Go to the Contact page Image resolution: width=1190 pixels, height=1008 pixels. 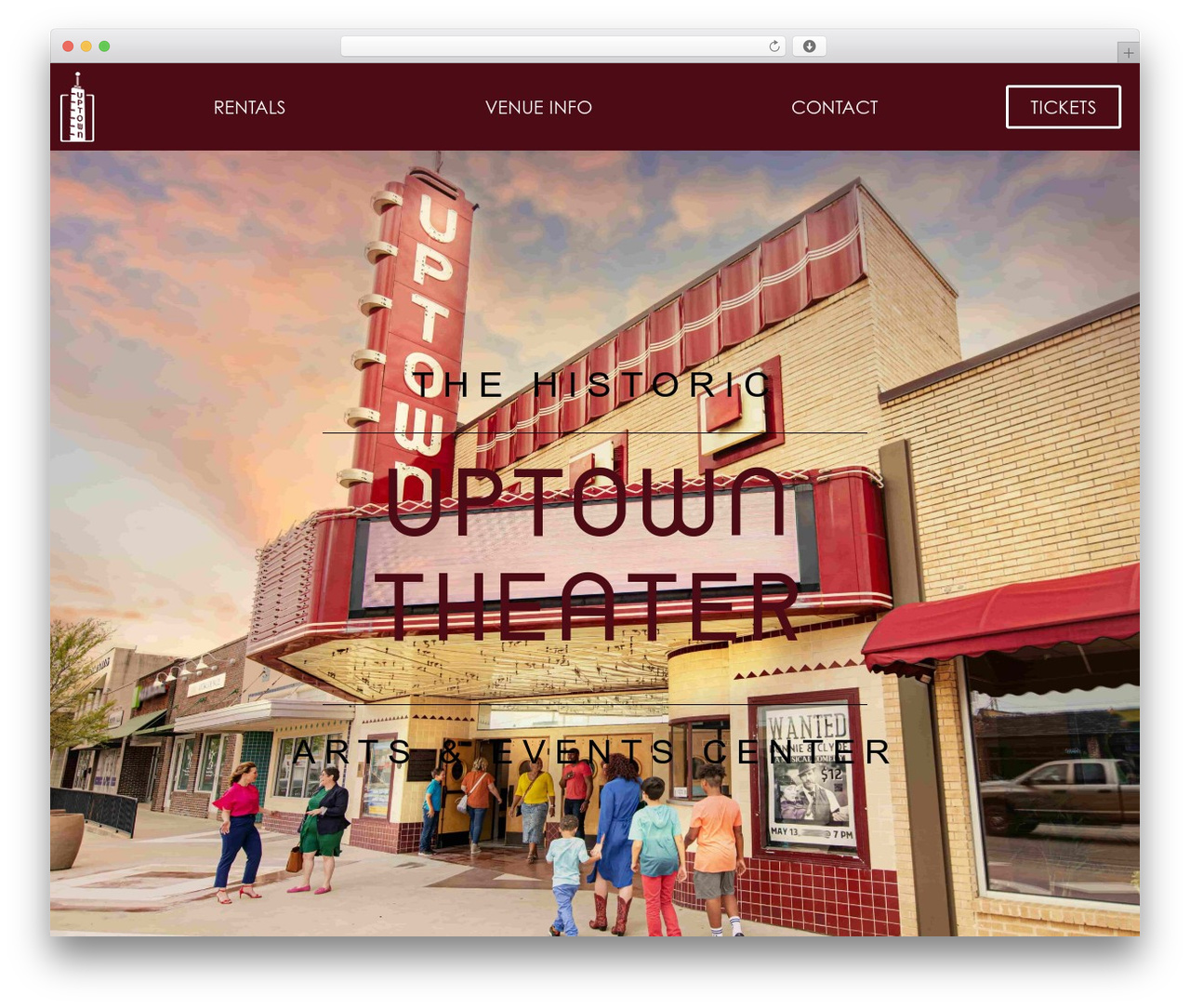(834, 107)
